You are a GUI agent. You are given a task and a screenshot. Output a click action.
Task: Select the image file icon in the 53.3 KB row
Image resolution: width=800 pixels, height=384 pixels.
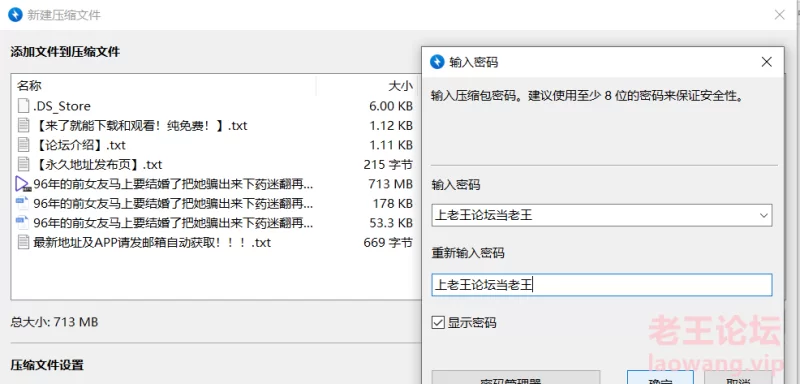click(x=22, y=223)
